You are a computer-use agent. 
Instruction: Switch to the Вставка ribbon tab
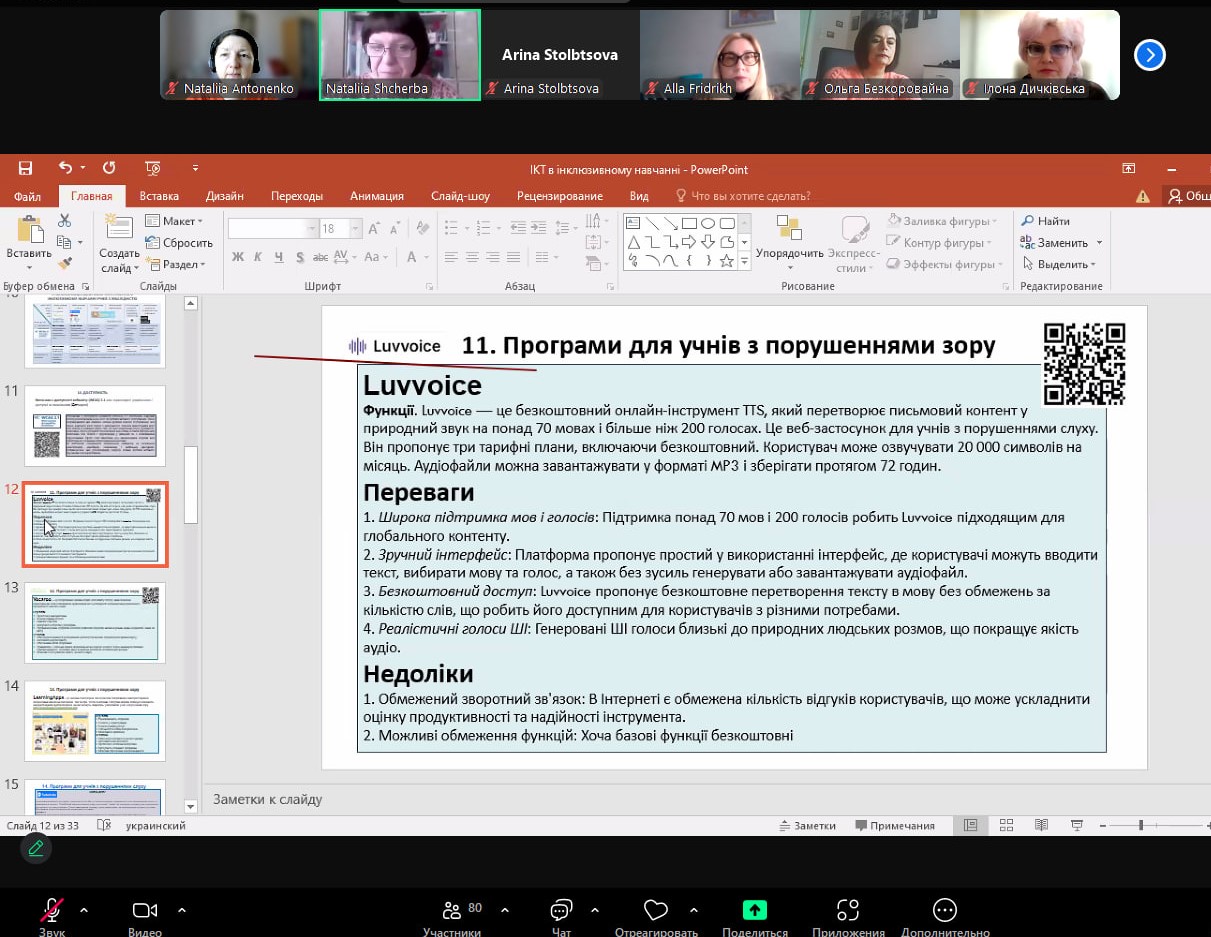point(160,196)
